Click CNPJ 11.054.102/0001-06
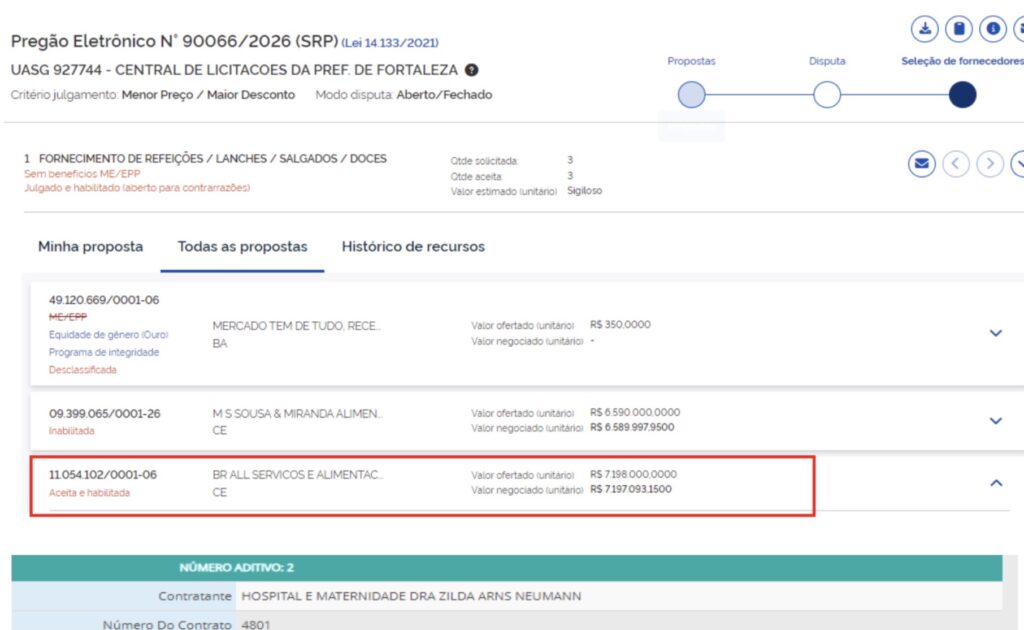 point(103,475)
